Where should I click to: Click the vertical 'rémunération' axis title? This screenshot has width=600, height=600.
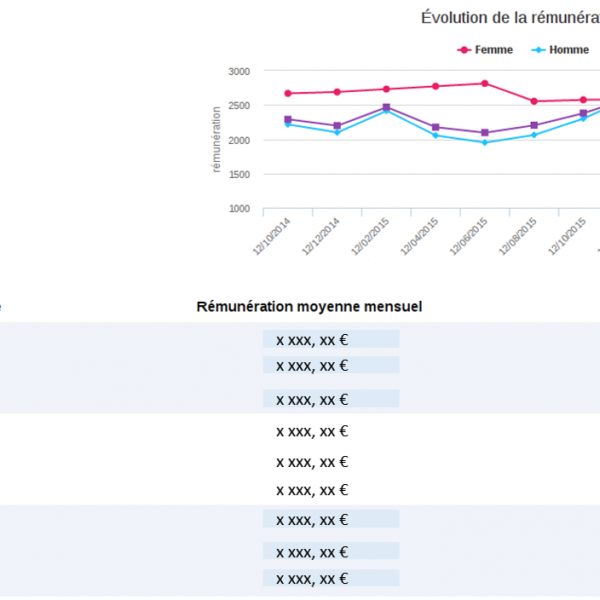(x=216, y=140)
